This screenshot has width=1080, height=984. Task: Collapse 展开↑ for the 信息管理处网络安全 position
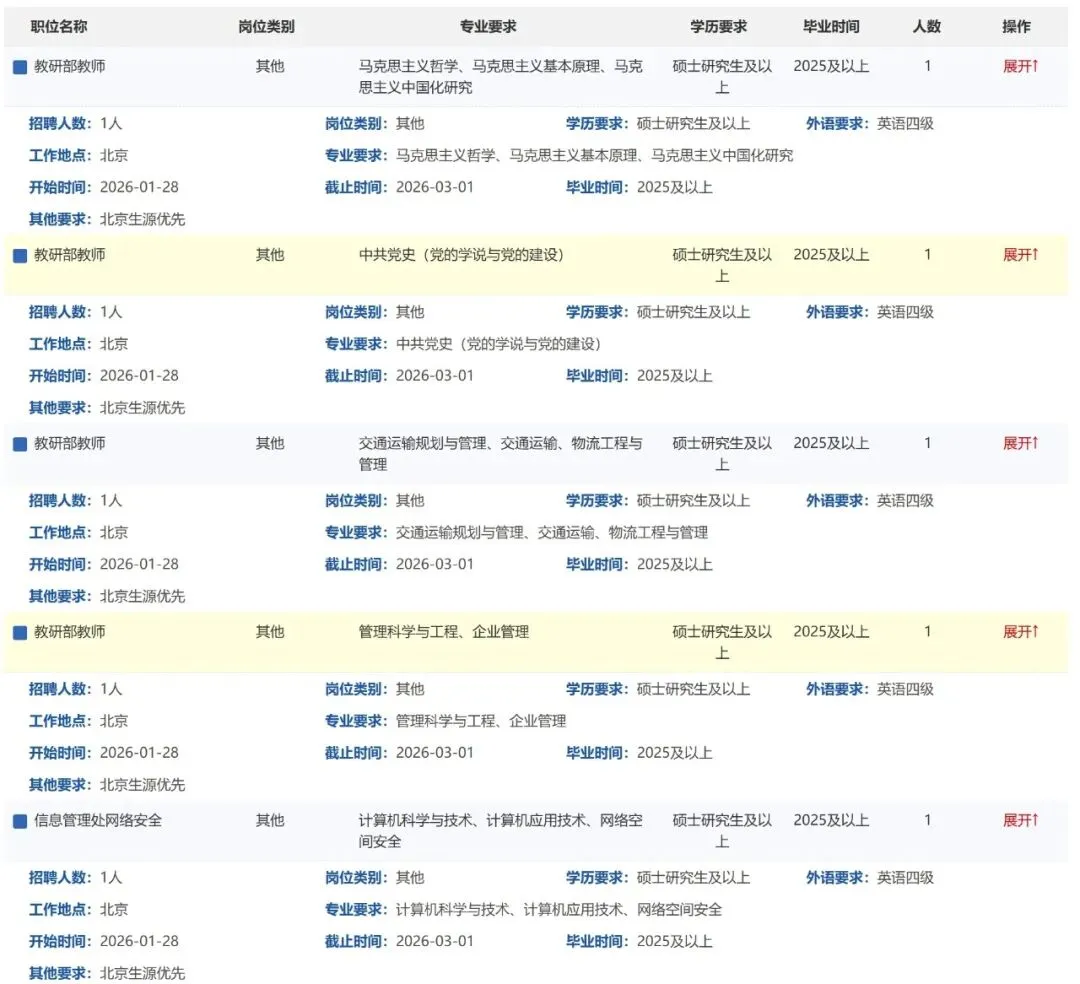[1020, 820]
